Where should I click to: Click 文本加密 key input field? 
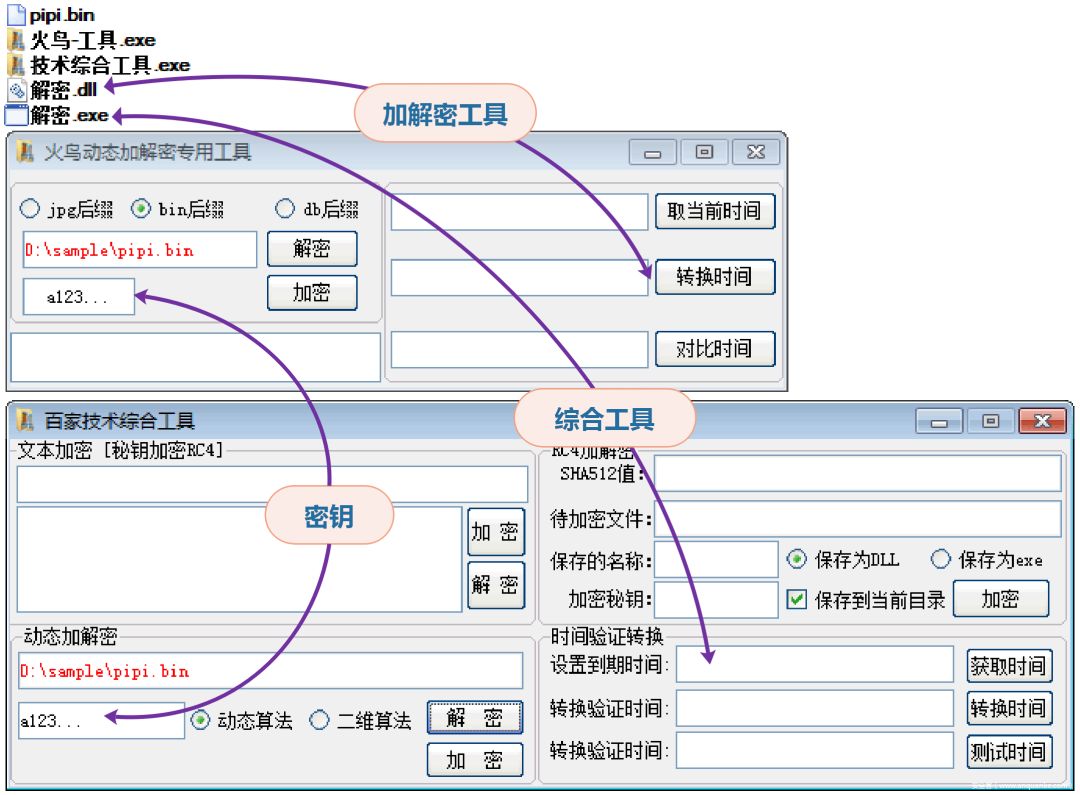pos(272,484)
